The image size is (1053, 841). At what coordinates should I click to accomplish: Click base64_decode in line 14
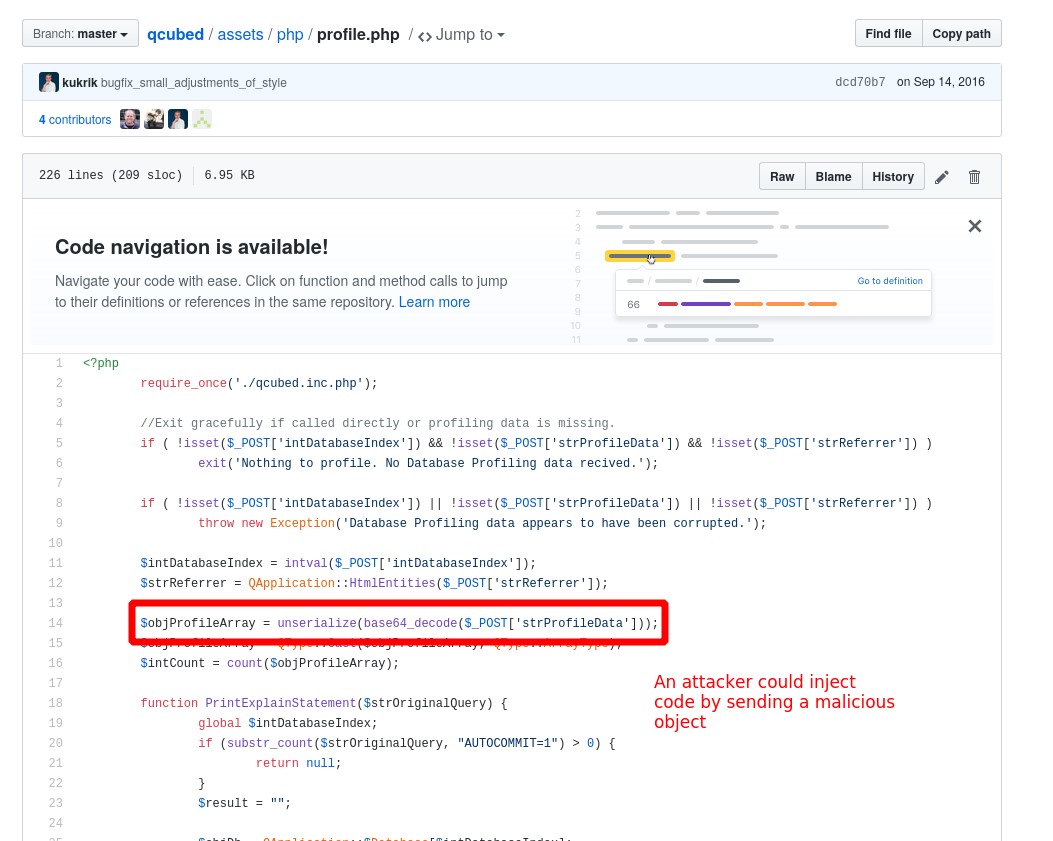tap(410, 623)
